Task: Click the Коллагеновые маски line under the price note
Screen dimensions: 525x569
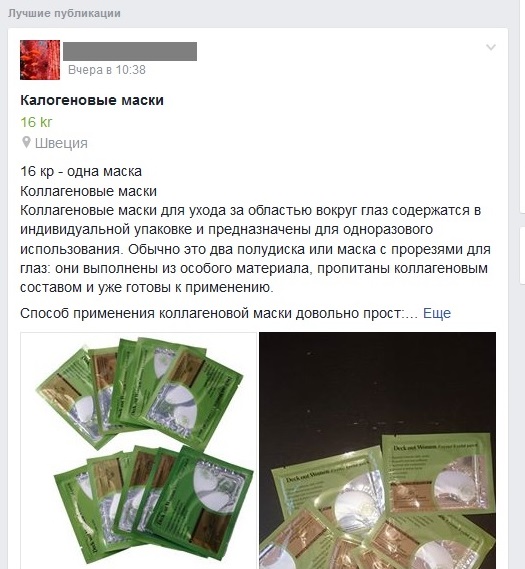Action: (x=88, y=191)
